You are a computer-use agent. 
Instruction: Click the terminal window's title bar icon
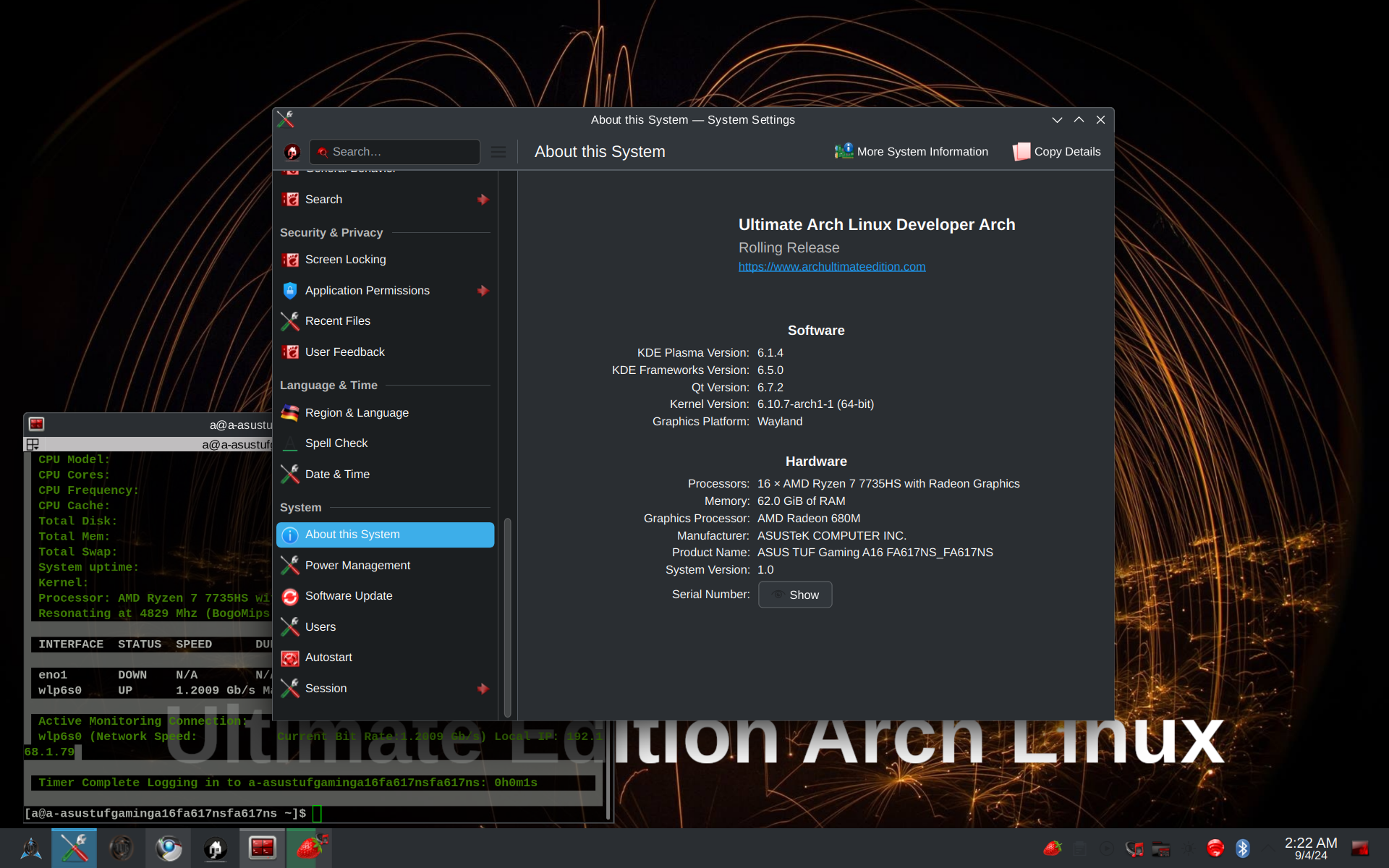pyautogui.click(x=36, y=425)
